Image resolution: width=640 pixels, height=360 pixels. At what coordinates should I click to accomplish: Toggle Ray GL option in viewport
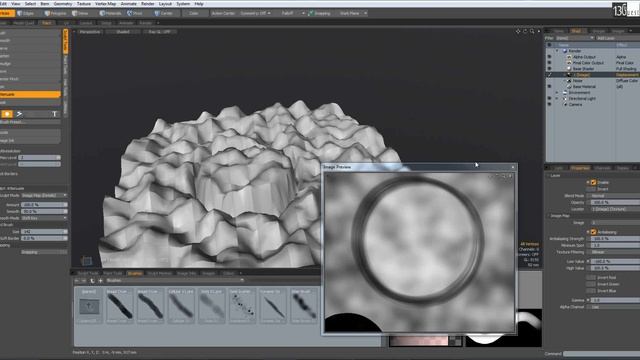click(160, 31)
